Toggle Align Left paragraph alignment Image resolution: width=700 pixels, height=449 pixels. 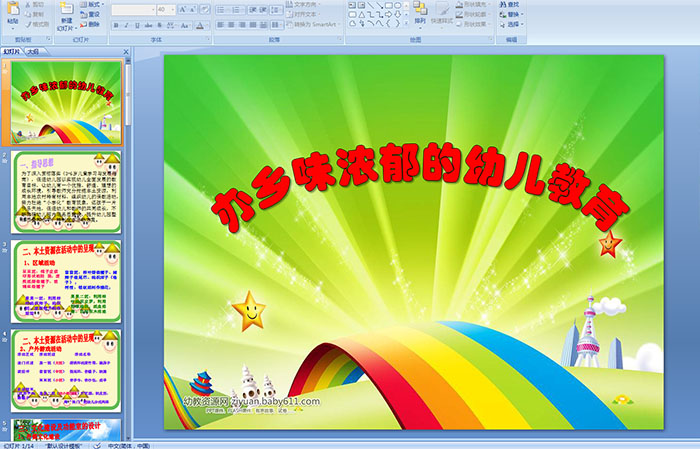tap(221, 25)
